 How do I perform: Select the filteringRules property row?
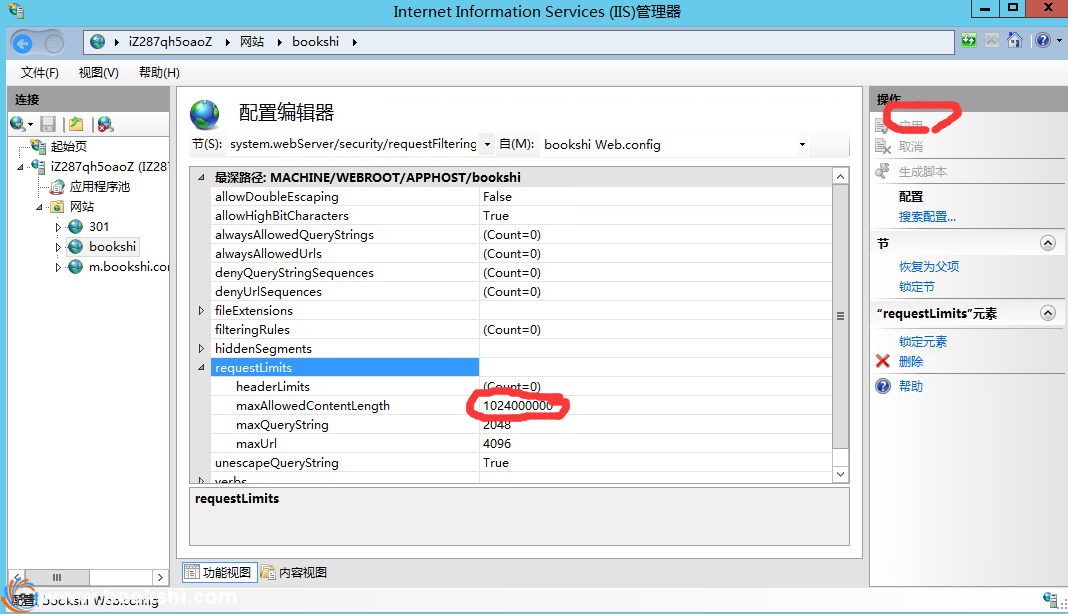pos(521,330)
